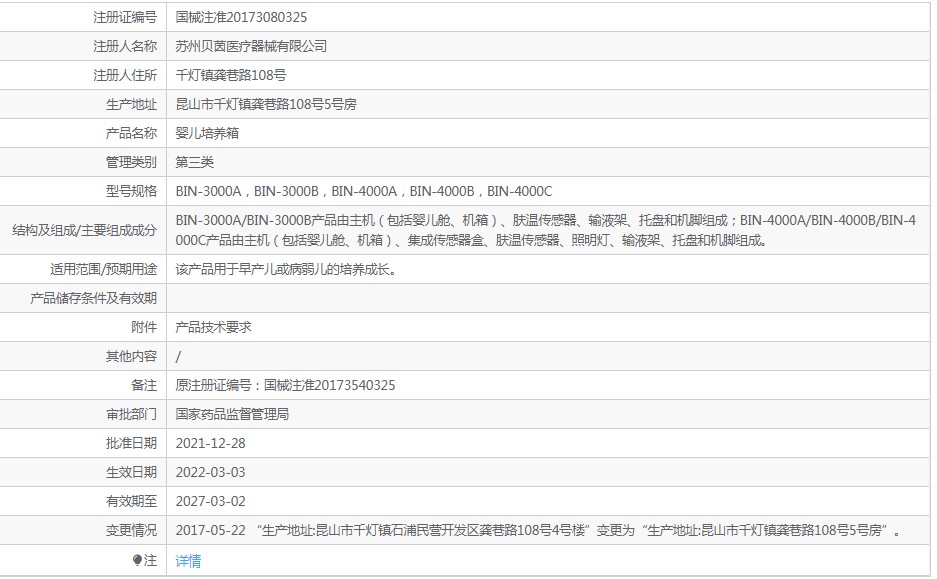Click the 产品储存条件及有效期 label
937x579 pixels.
point(93,298)
